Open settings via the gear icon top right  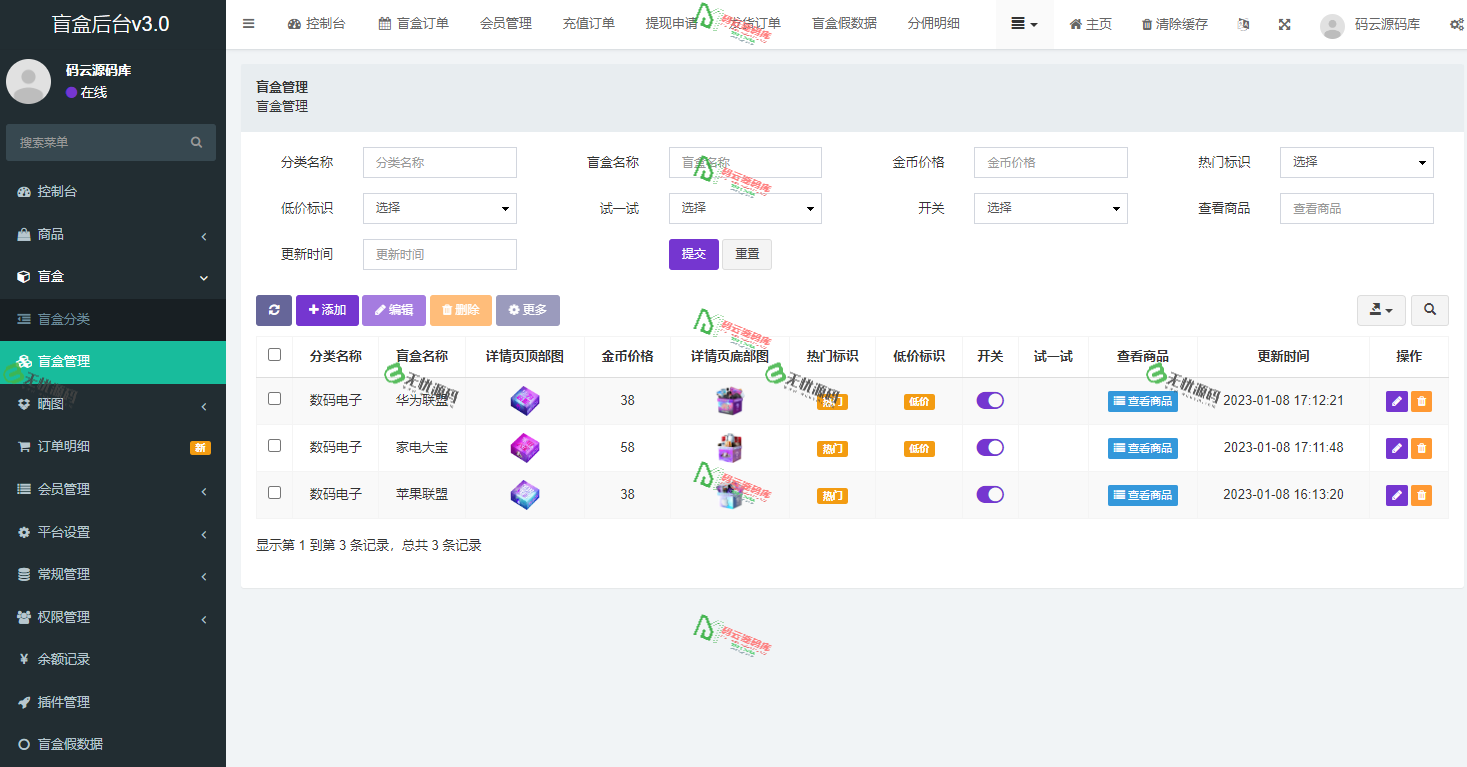(x=1457, y=24)
